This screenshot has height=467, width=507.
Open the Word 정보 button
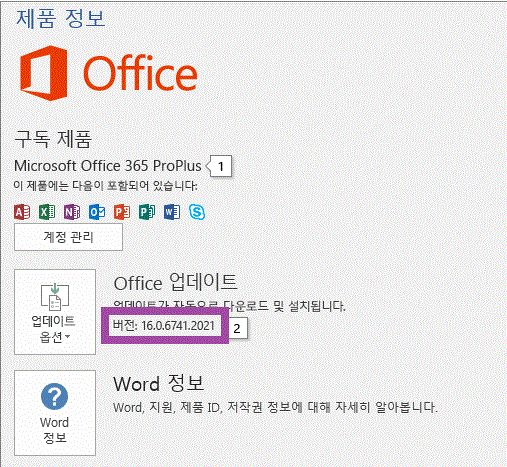(x=55, y=413)
